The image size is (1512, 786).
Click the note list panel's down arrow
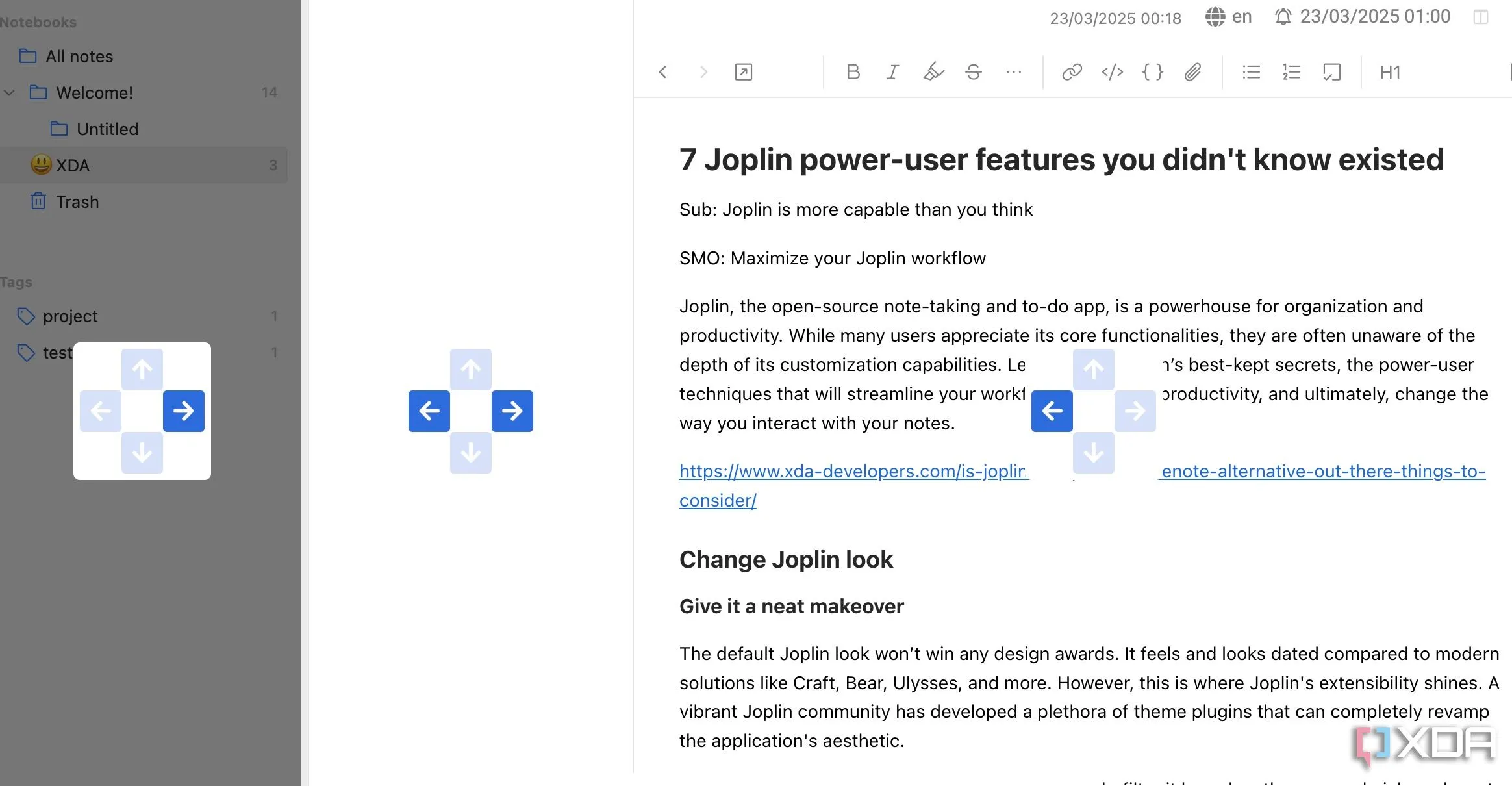click(x=471, y=453)
